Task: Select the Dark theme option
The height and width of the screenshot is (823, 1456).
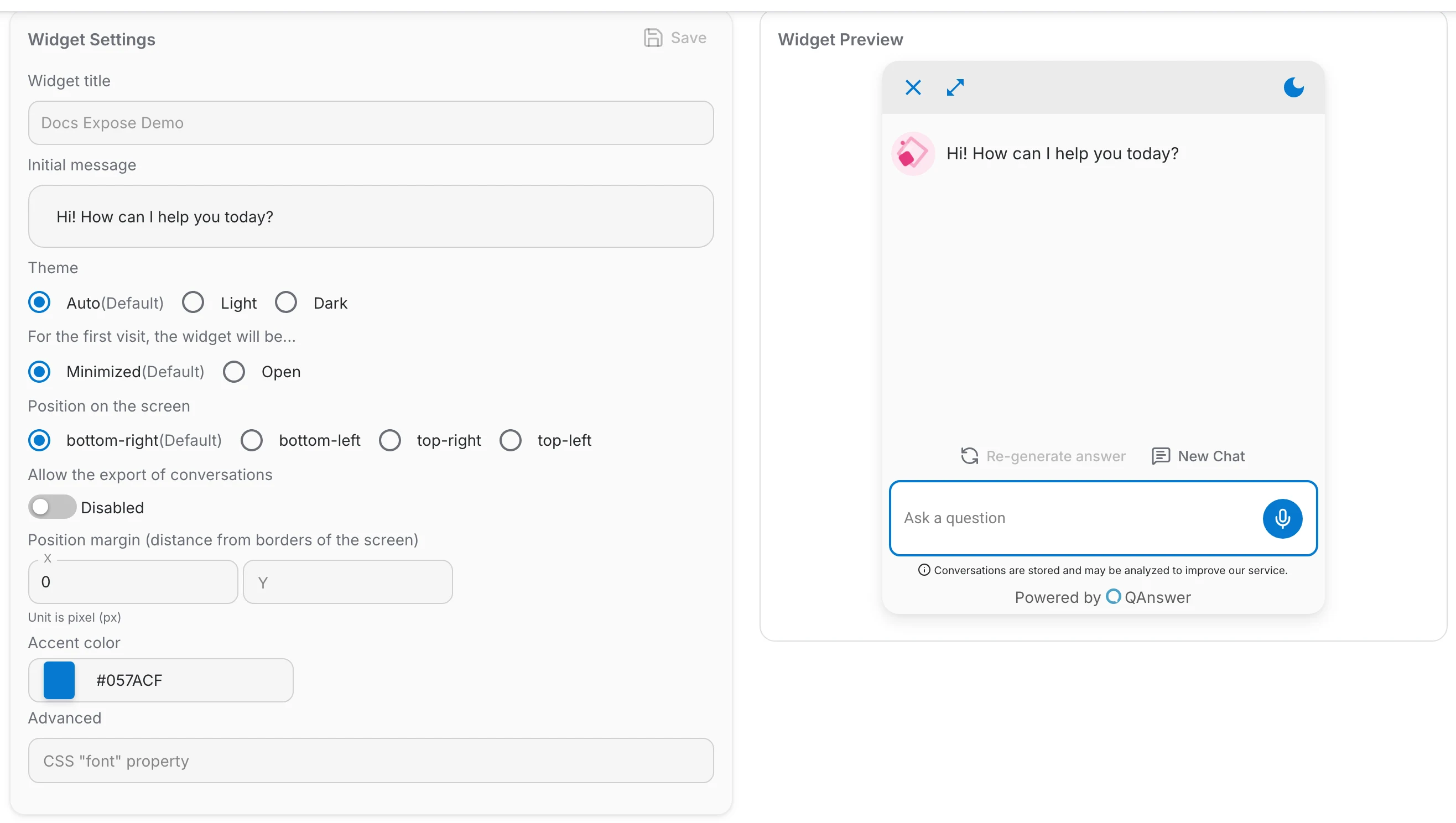Action: coord(285,303)
